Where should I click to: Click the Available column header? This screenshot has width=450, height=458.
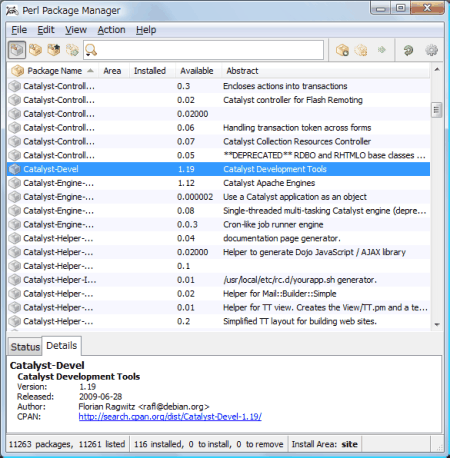197,71
